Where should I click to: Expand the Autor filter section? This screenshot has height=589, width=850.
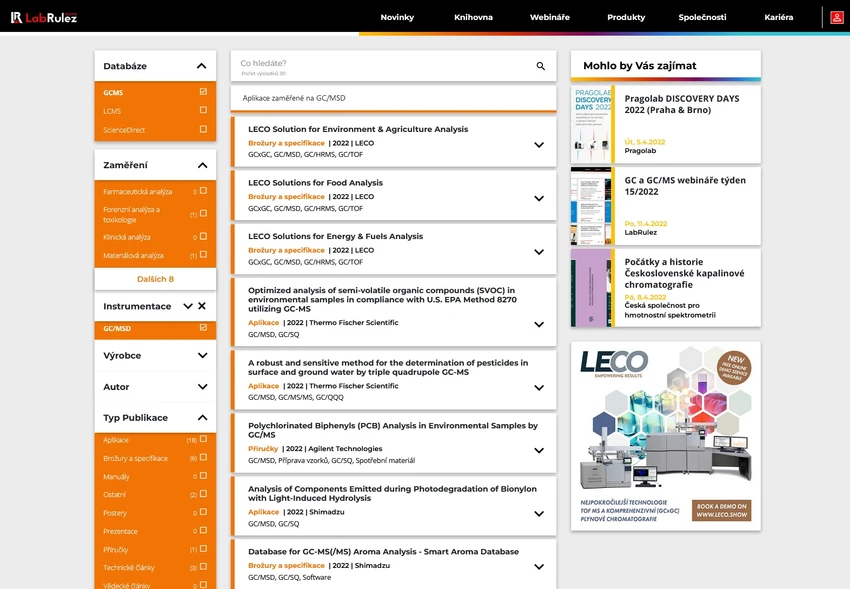(202, 387)
